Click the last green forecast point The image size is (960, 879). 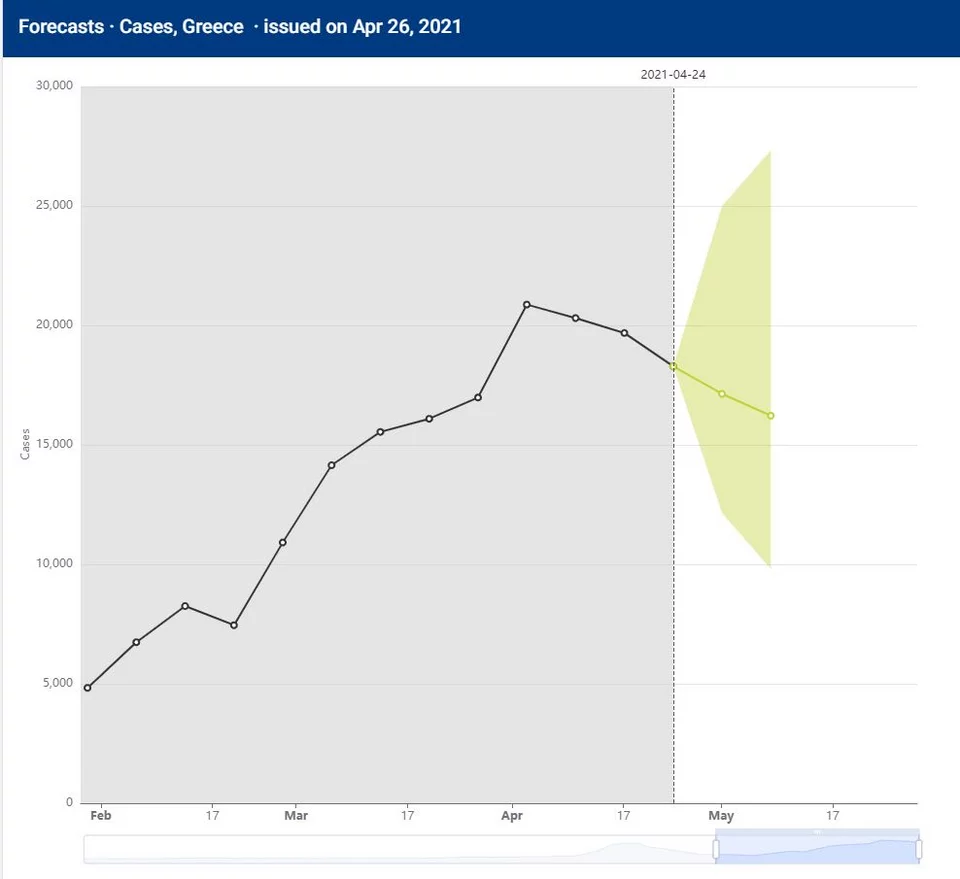770,416
